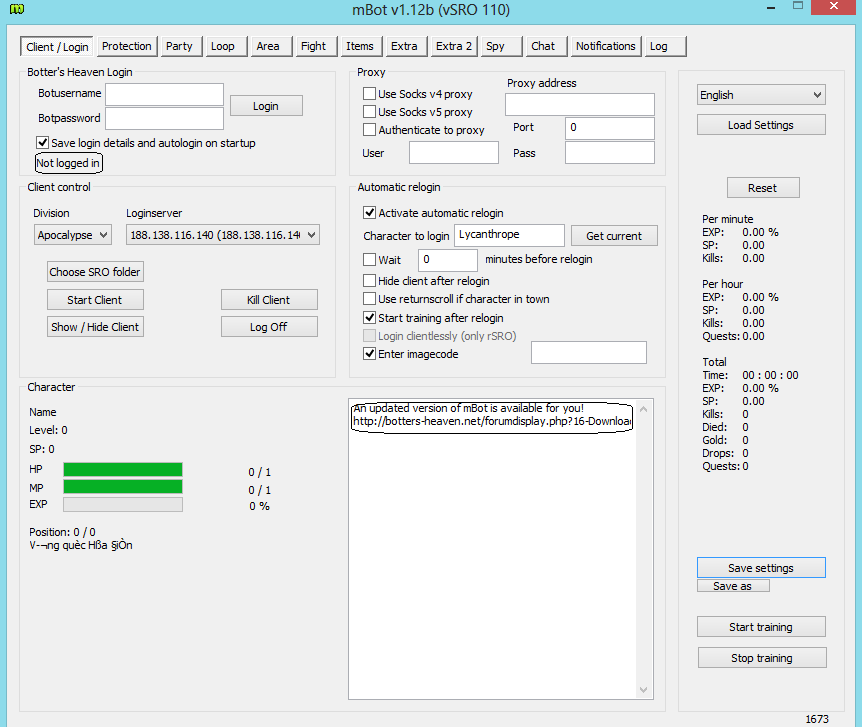Open the Party tab
Image resolution: width=862 pixels, height=727 pixels.
pyautogui.click(x=179, y=46)
